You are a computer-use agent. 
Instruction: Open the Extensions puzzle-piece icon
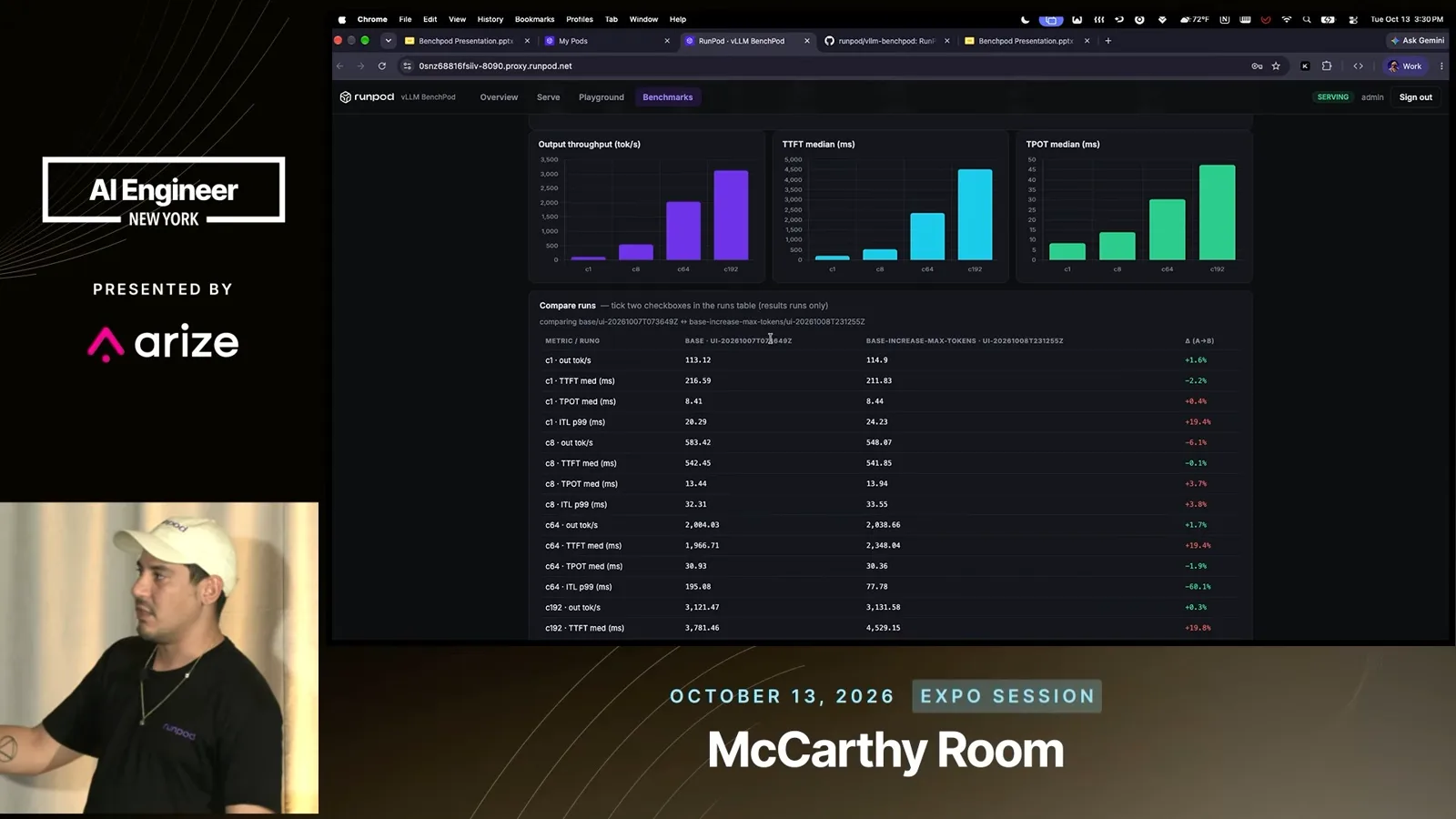[1327, 66]
